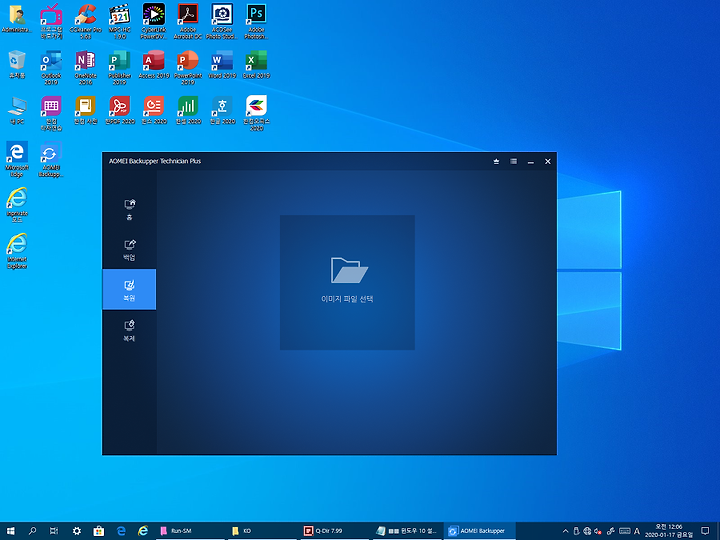This screenshot has height=540, width=720.
Task: Select the Inprivate mode IE desktop icon
Action: point(17,205)
